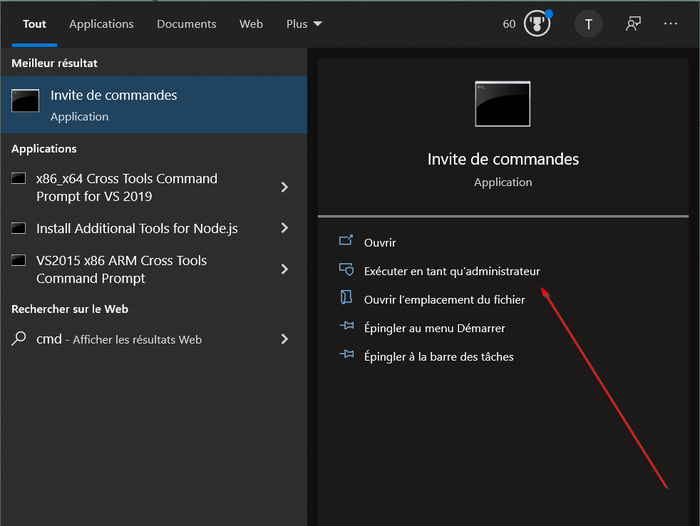Click VS2015 x86 ARM console icon
The image size is (700, 526).
click(x=19, y=260)
